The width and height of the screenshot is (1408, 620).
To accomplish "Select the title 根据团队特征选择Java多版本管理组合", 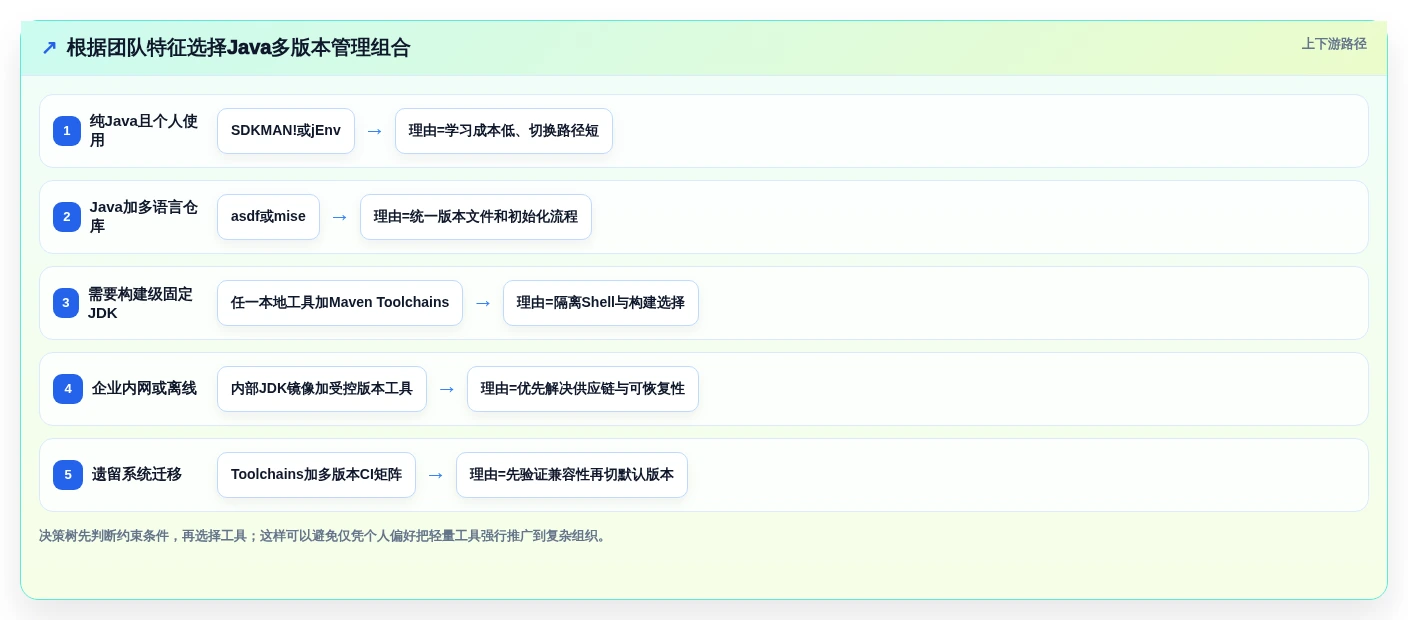I will [238, 48].
